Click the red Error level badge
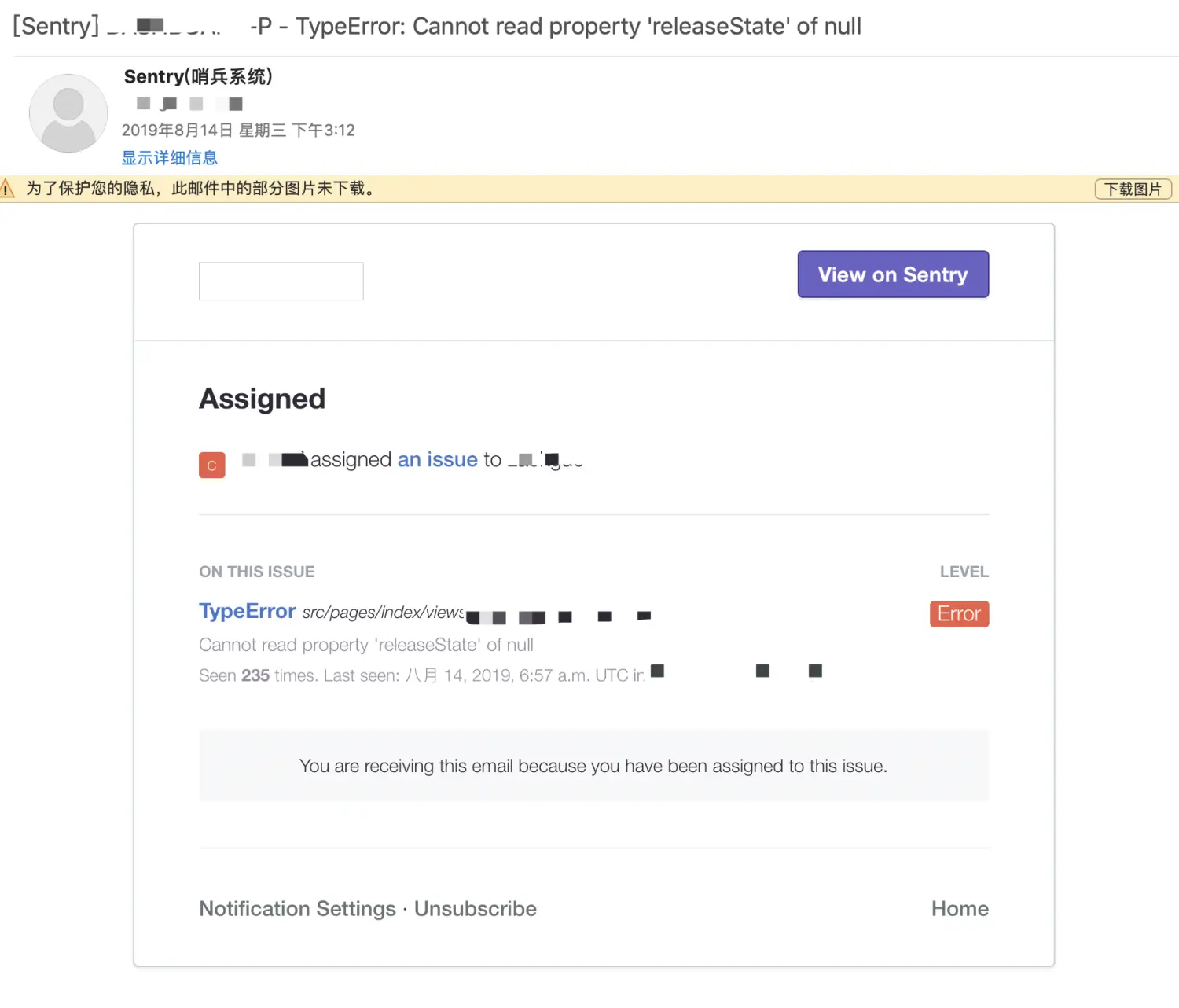Viewport: 1179px width, 1008px height. pyautogui.click(x=959, y=614)
